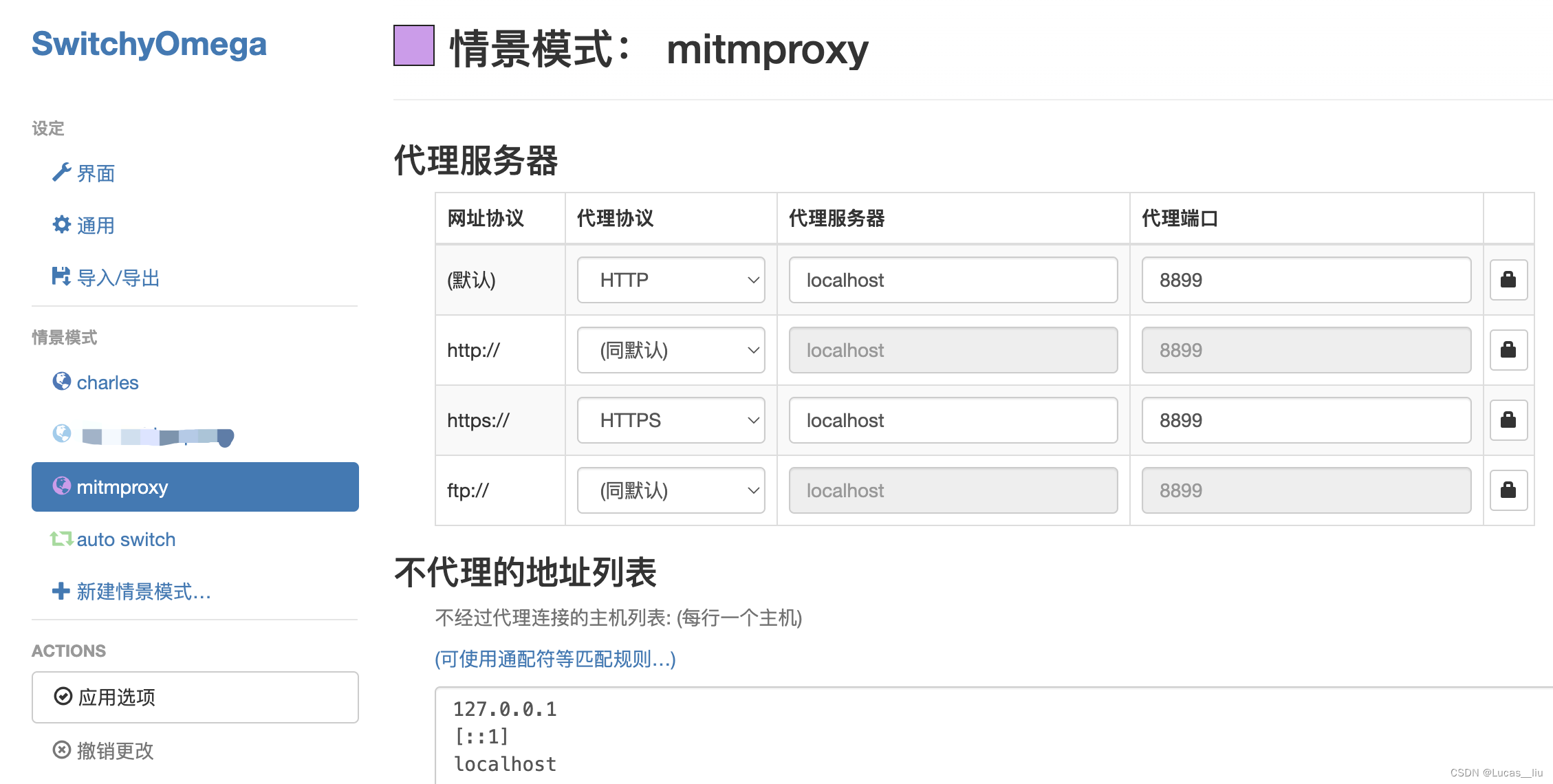1553x784 pixels.
Task: Click the purple color swatch beside 情景模式
Action: coord(413,48)
